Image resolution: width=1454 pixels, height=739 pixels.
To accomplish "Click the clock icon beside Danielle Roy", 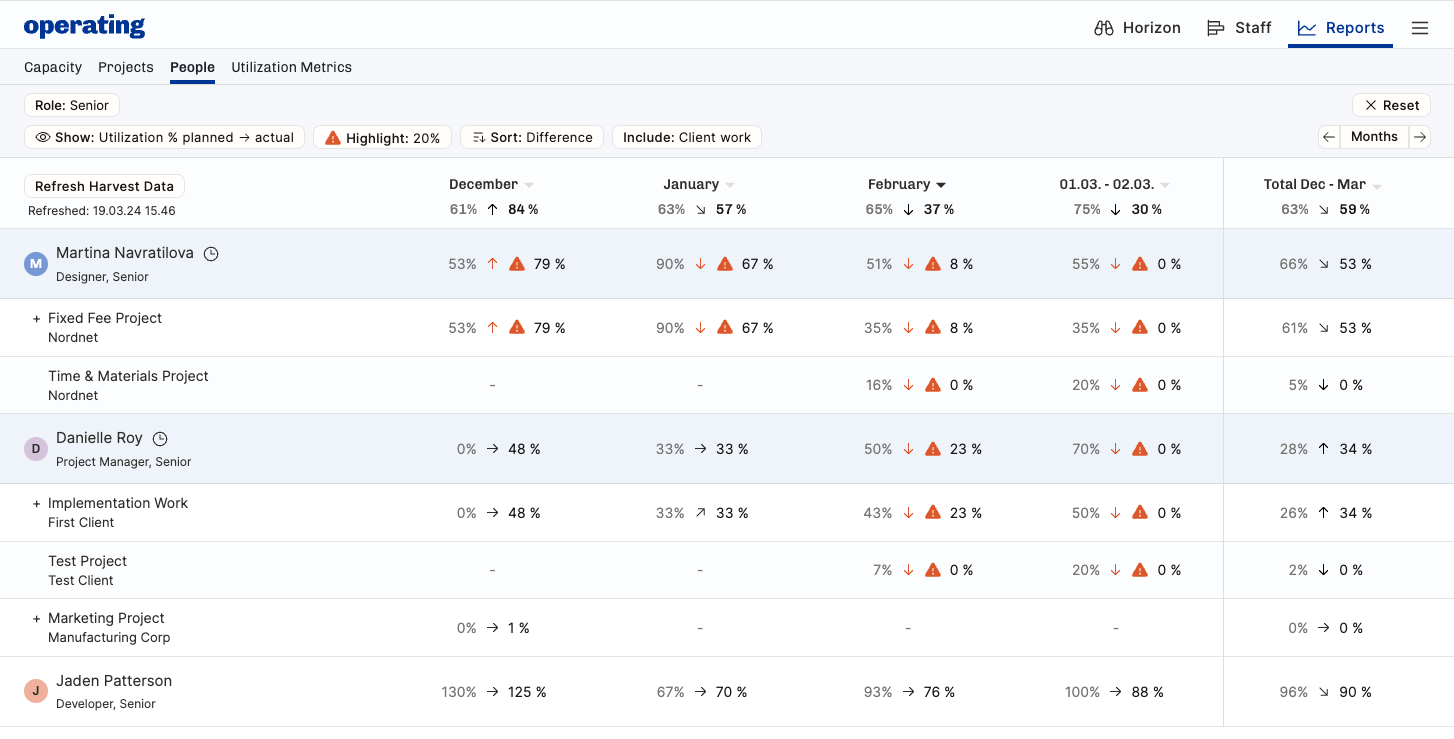I will tap(160, 439).
